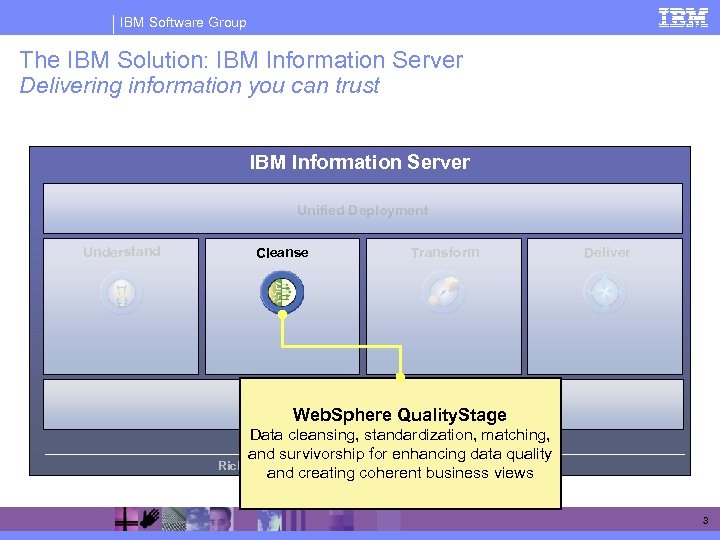Click the IBM logo in the header
The image size is (720, 540).
click(683, 17)
